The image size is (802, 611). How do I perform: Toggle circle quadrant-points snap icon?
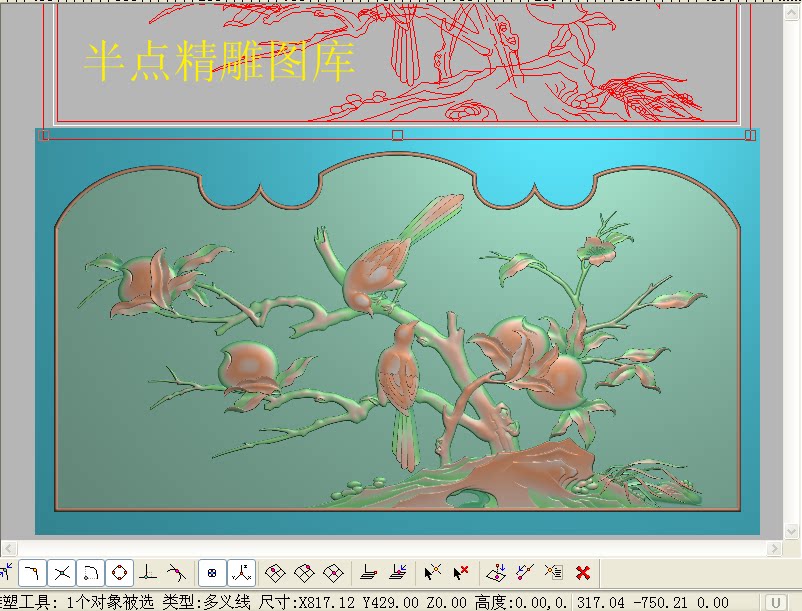click(x=120, y=572)
